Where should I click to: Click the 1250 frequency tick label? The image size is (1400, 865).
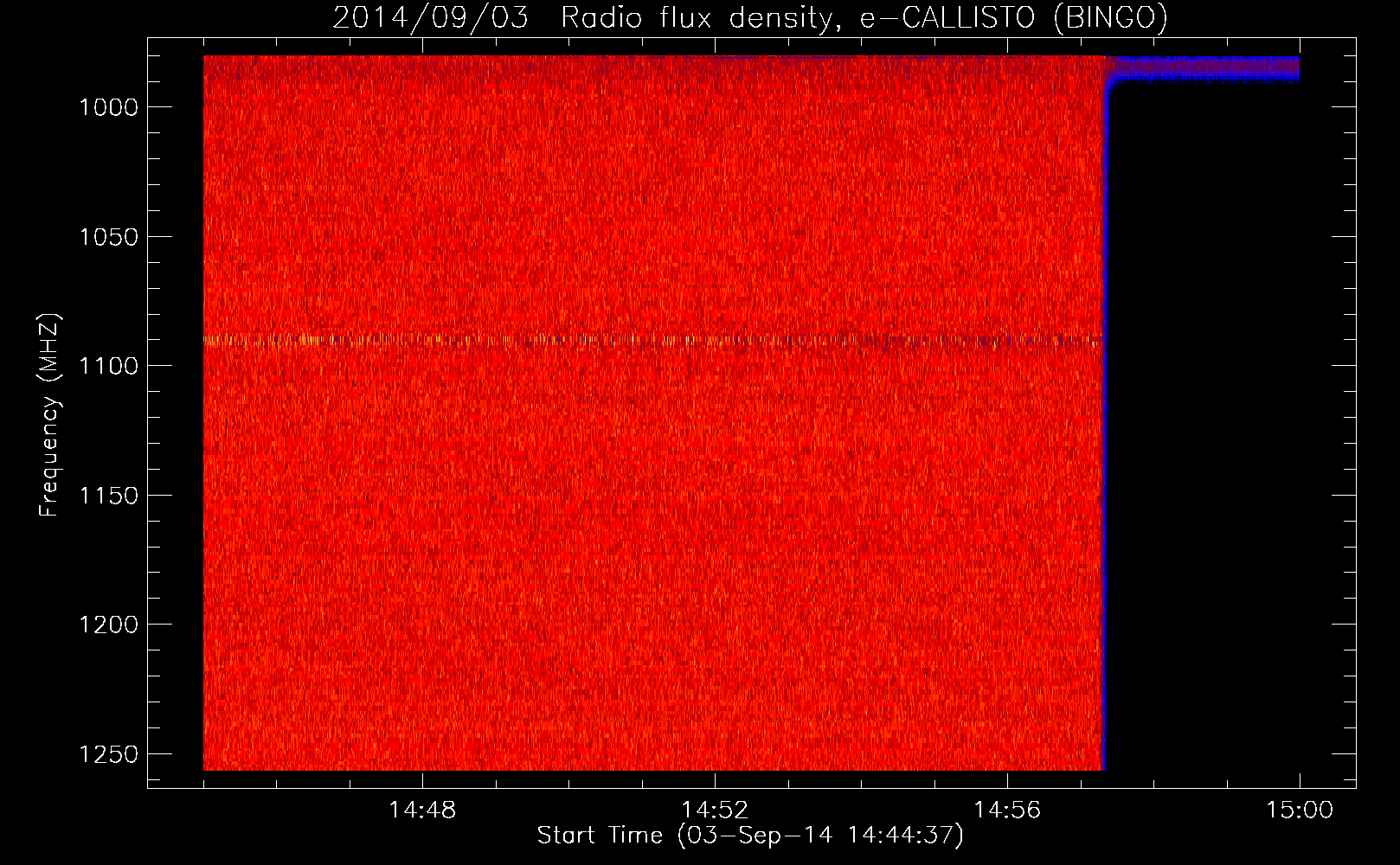coord(108,754)
